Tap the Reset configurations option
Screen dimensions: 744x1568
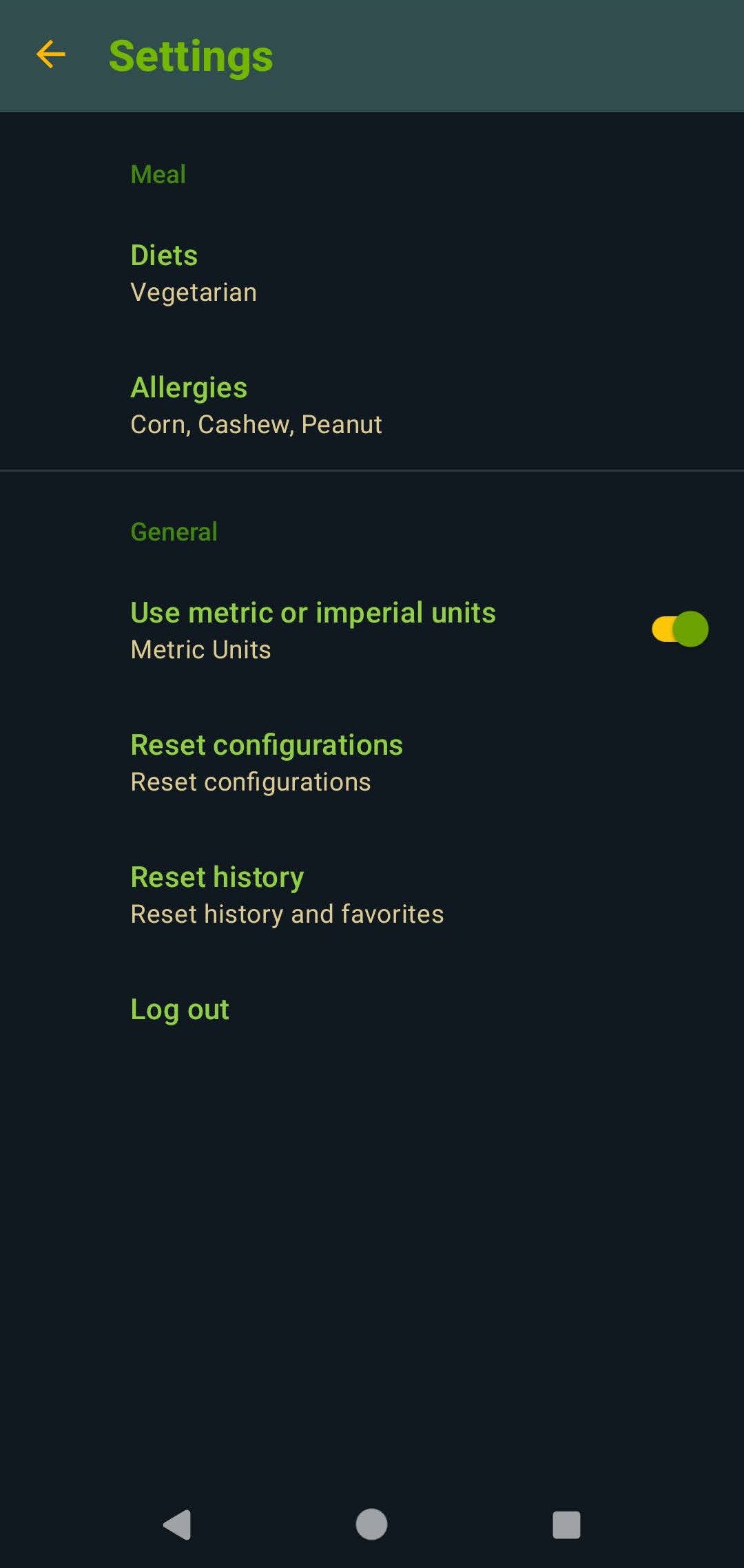(267, 745)
